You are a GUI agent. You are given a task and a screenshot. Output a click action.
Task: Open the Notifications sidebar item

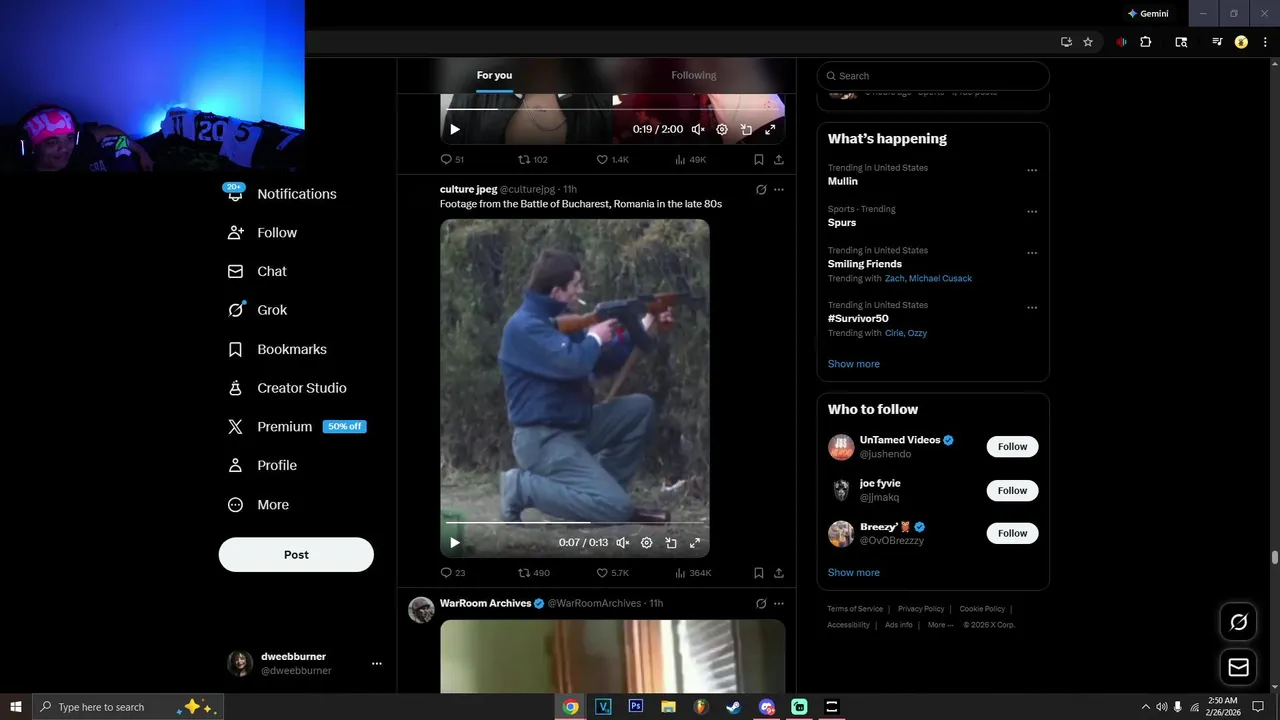tap(282, 194)
